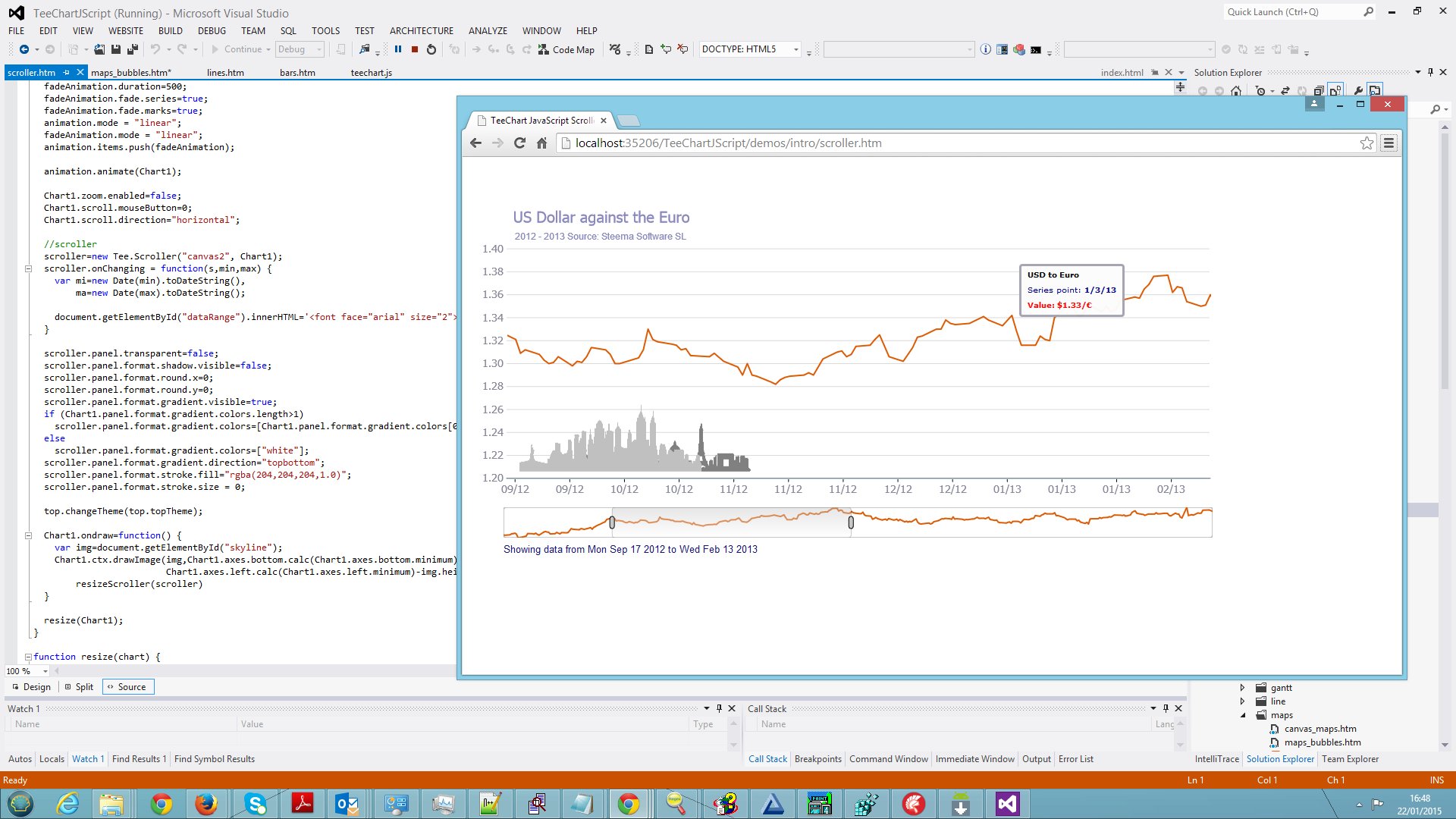Close the scroller.htm editor tab
The image size is (1456, 819).
tap(80, 73)
